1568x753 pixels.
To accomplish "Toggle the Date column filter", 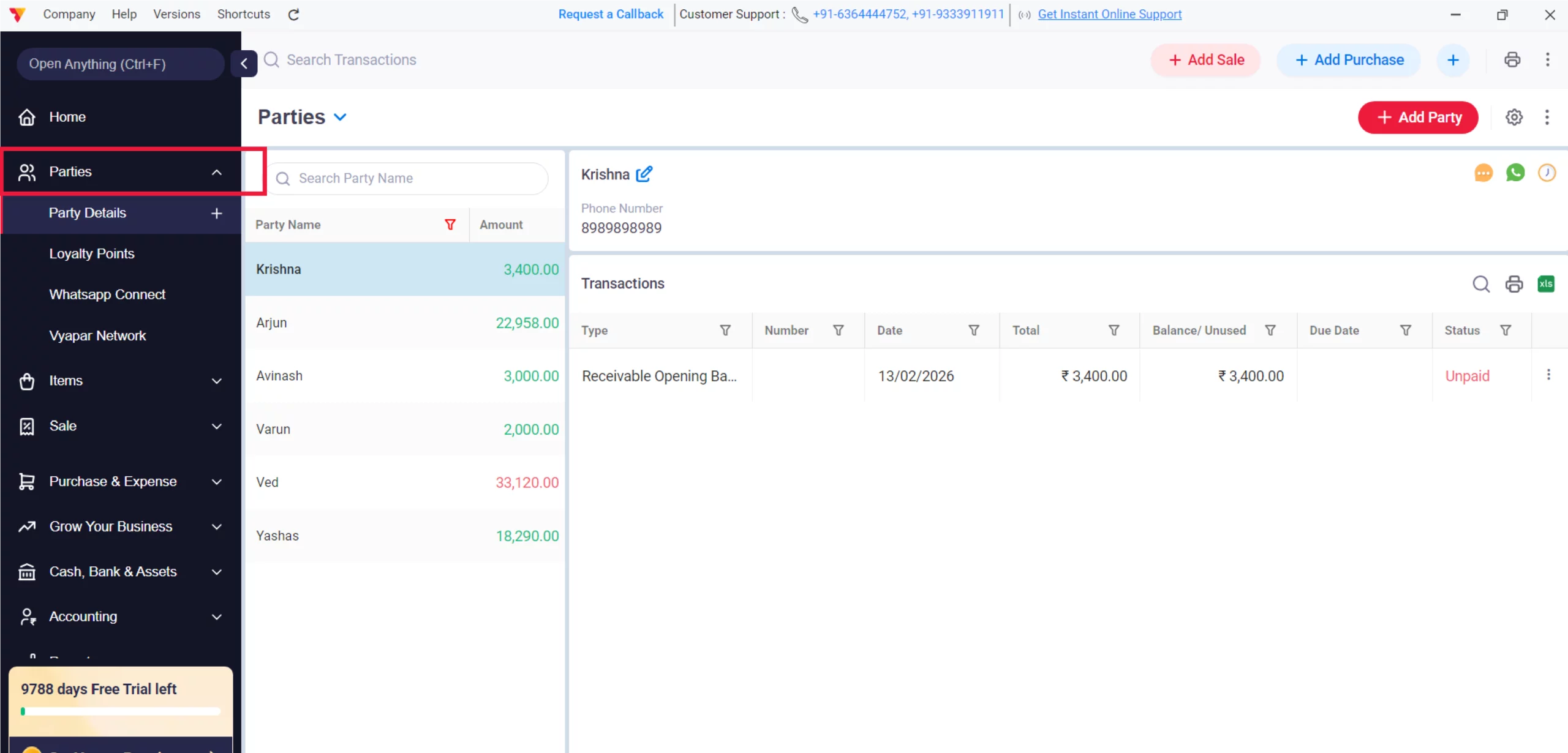I will point(973,331).
